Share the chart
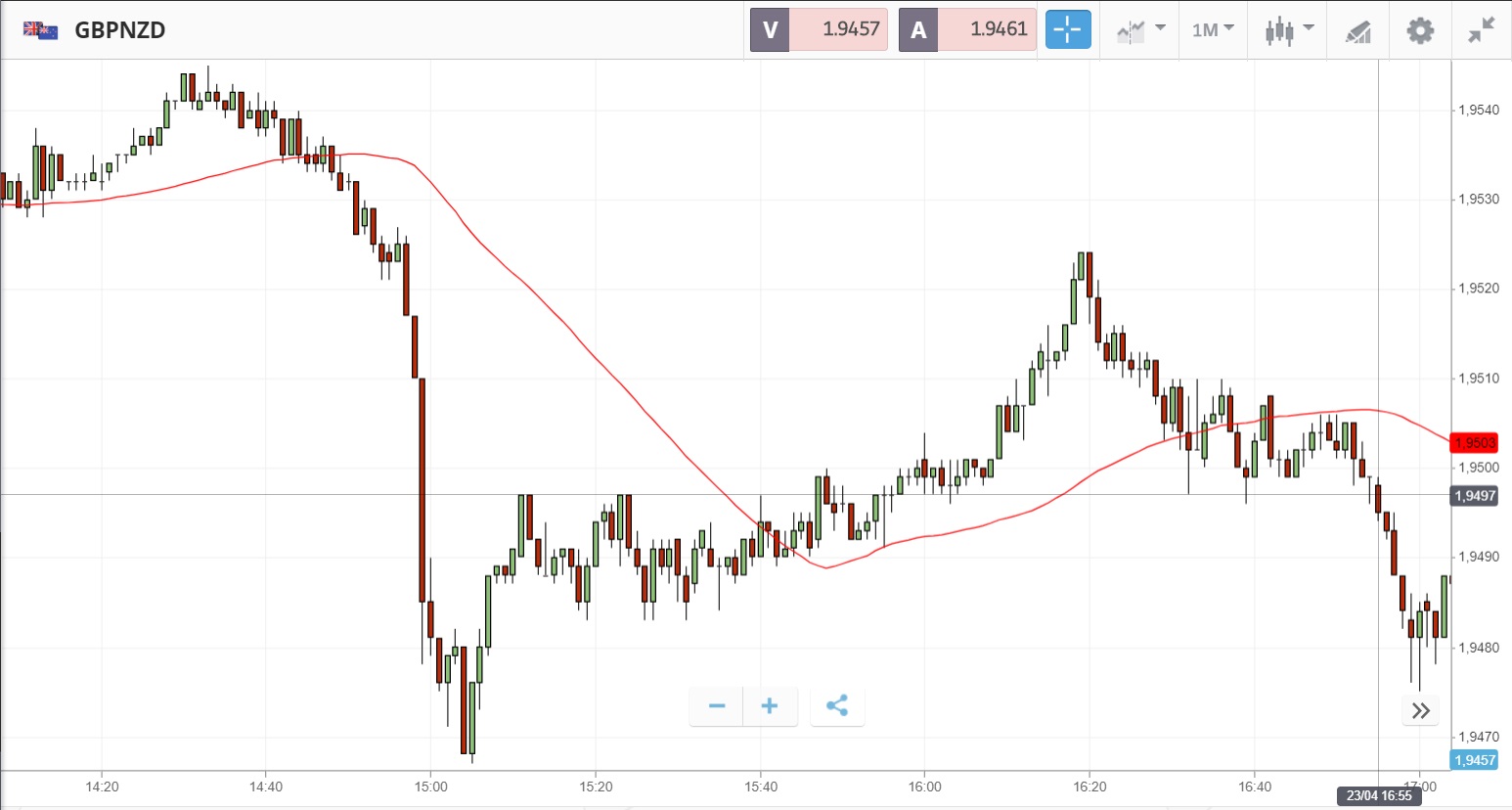1512x810 pixels. pyautogui.click(x=837, y=705)
